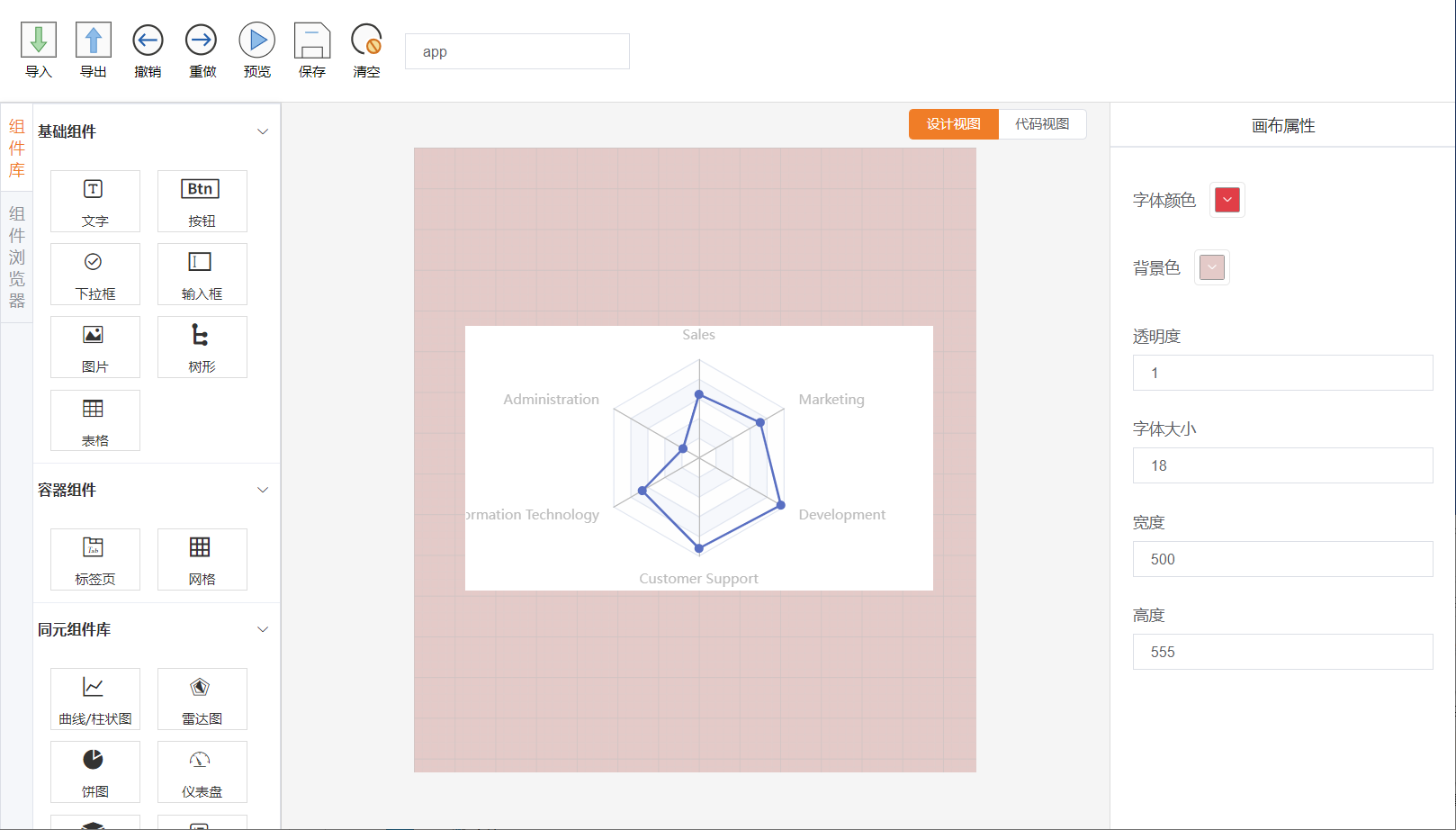Screen dimensions: 1456x830
Task: Select the 表格 table component
Action: (x=95, y=420)
